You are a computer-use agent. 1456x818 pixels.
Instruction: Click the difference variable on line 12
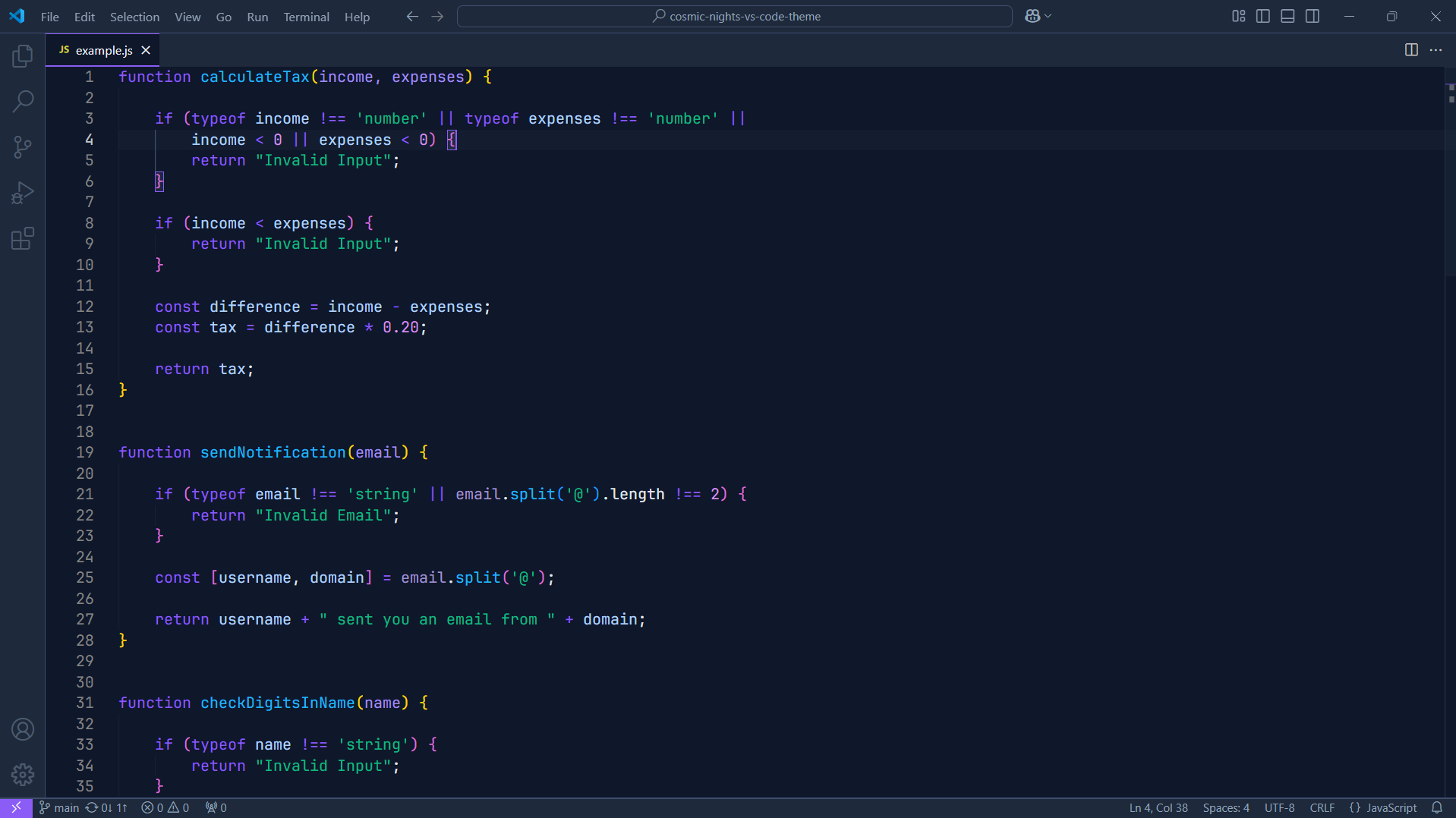click(x=255, y=307)
